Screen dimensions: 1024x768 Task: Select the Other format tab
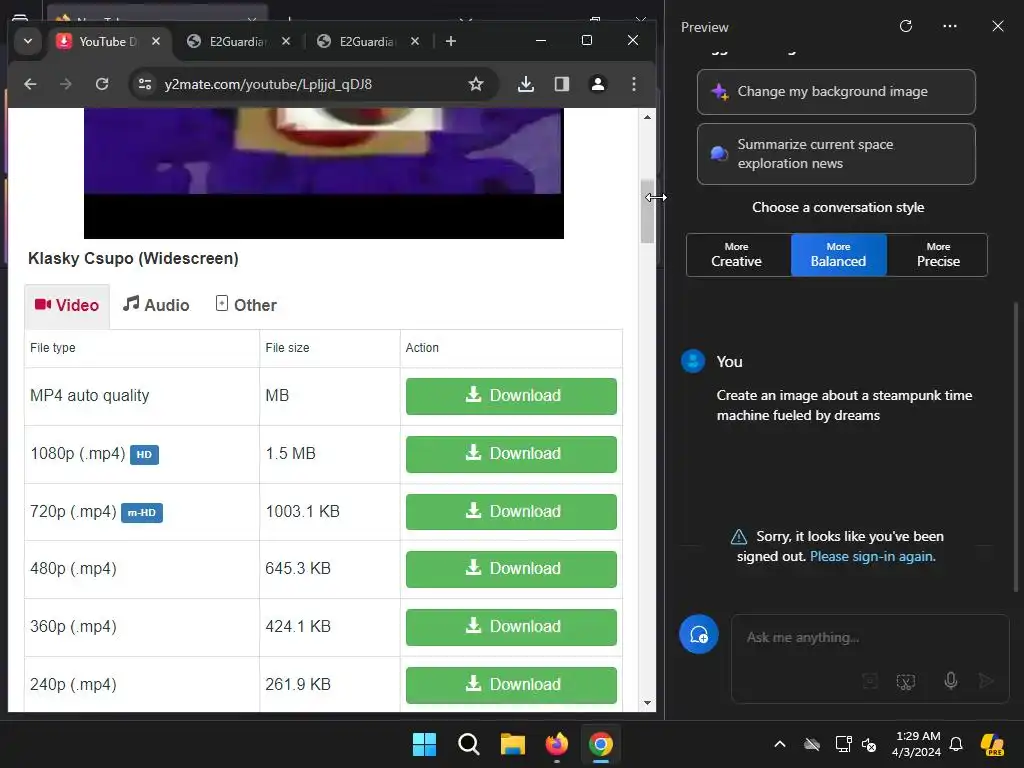(246, 305)
